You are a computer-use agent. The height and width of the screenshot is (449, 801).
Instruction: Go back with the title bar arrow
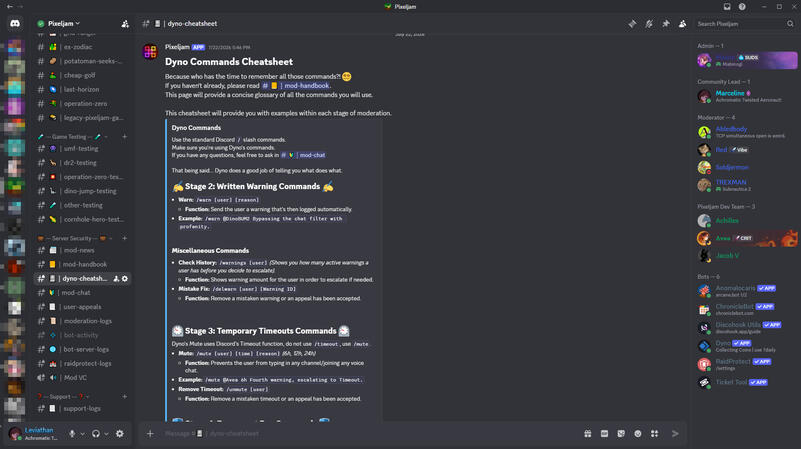(x=10, y=7)
